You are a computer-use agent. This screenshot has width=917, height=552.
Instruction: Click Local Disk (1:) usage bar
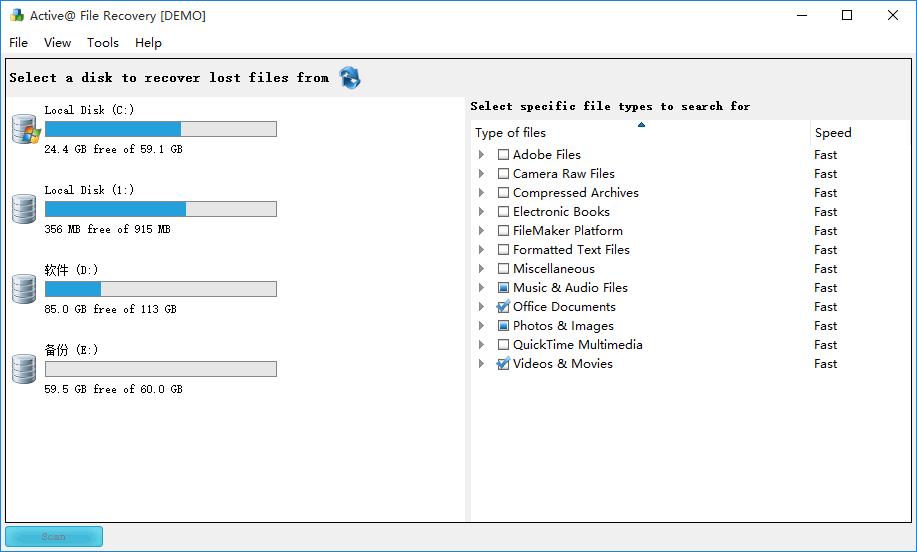161,209
